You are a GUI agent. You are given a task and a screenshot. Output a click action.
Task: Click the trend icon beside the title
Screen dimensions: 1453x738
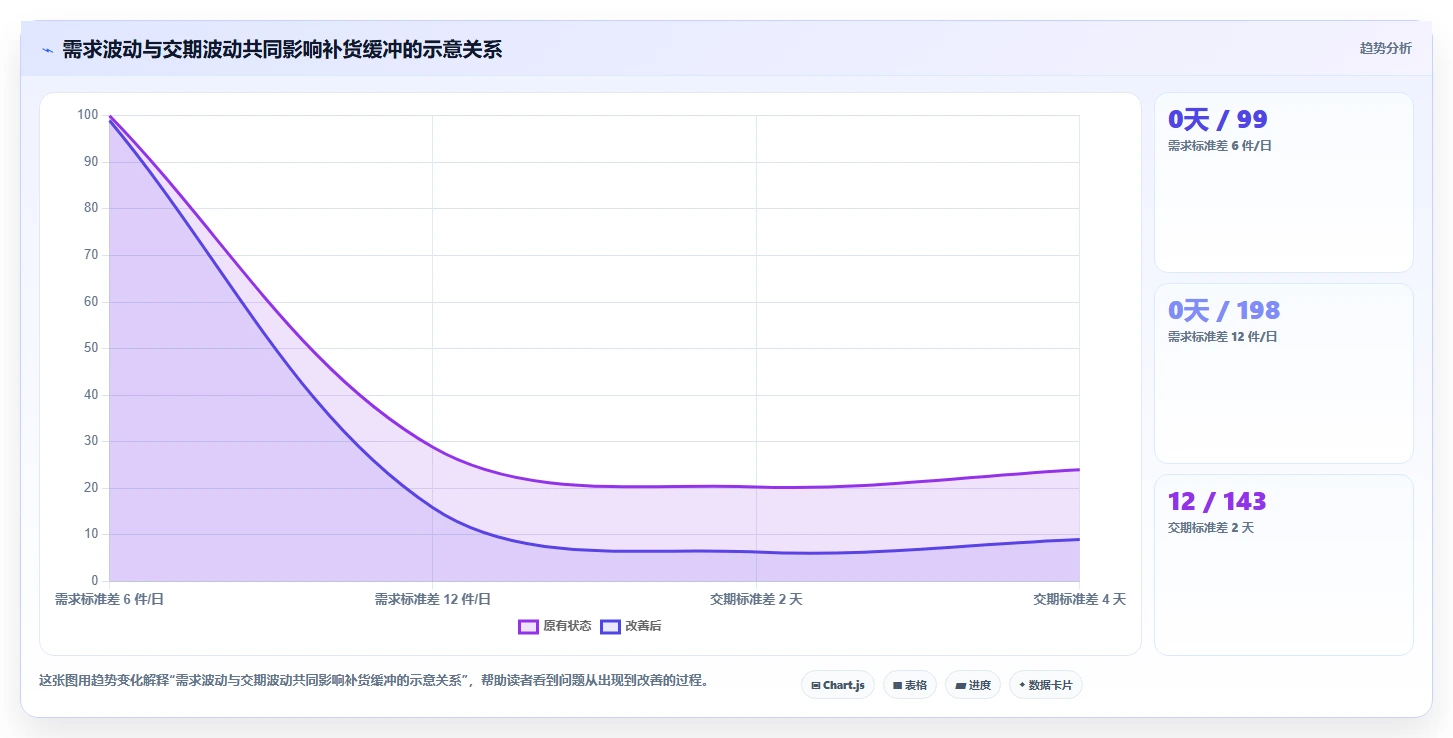pos(47,50)
